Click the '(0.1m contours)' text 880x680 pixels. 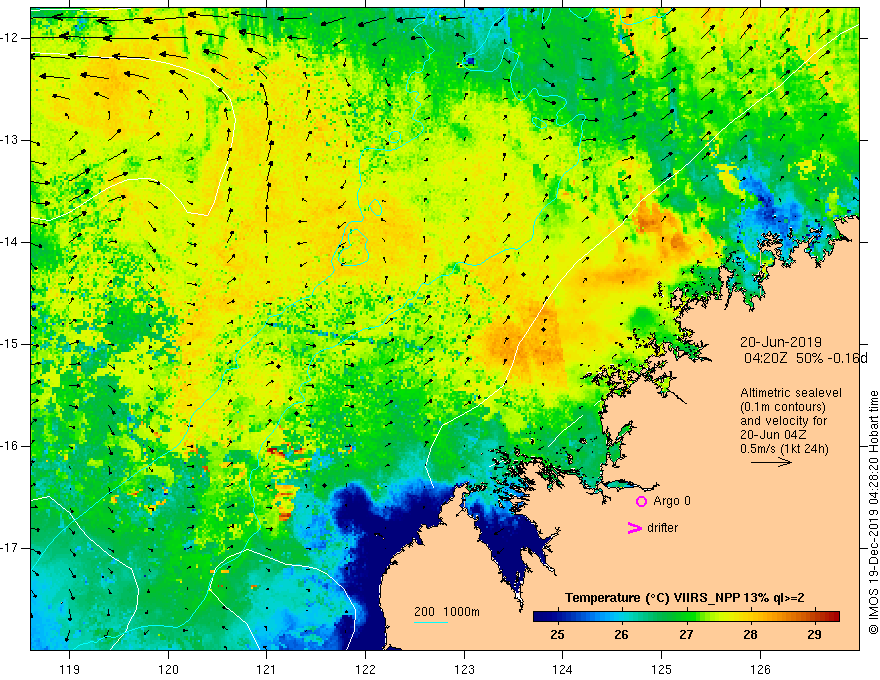click(x=783, y=407)
